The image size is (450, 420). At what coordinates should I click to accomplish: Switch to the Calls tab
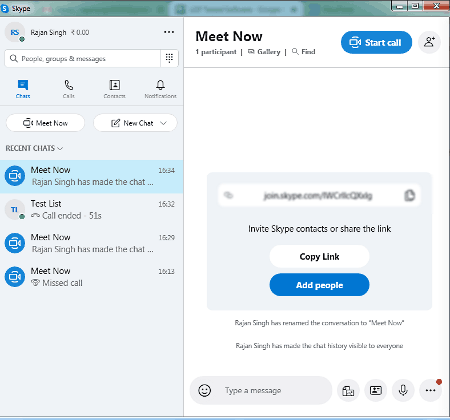(69, 89)
